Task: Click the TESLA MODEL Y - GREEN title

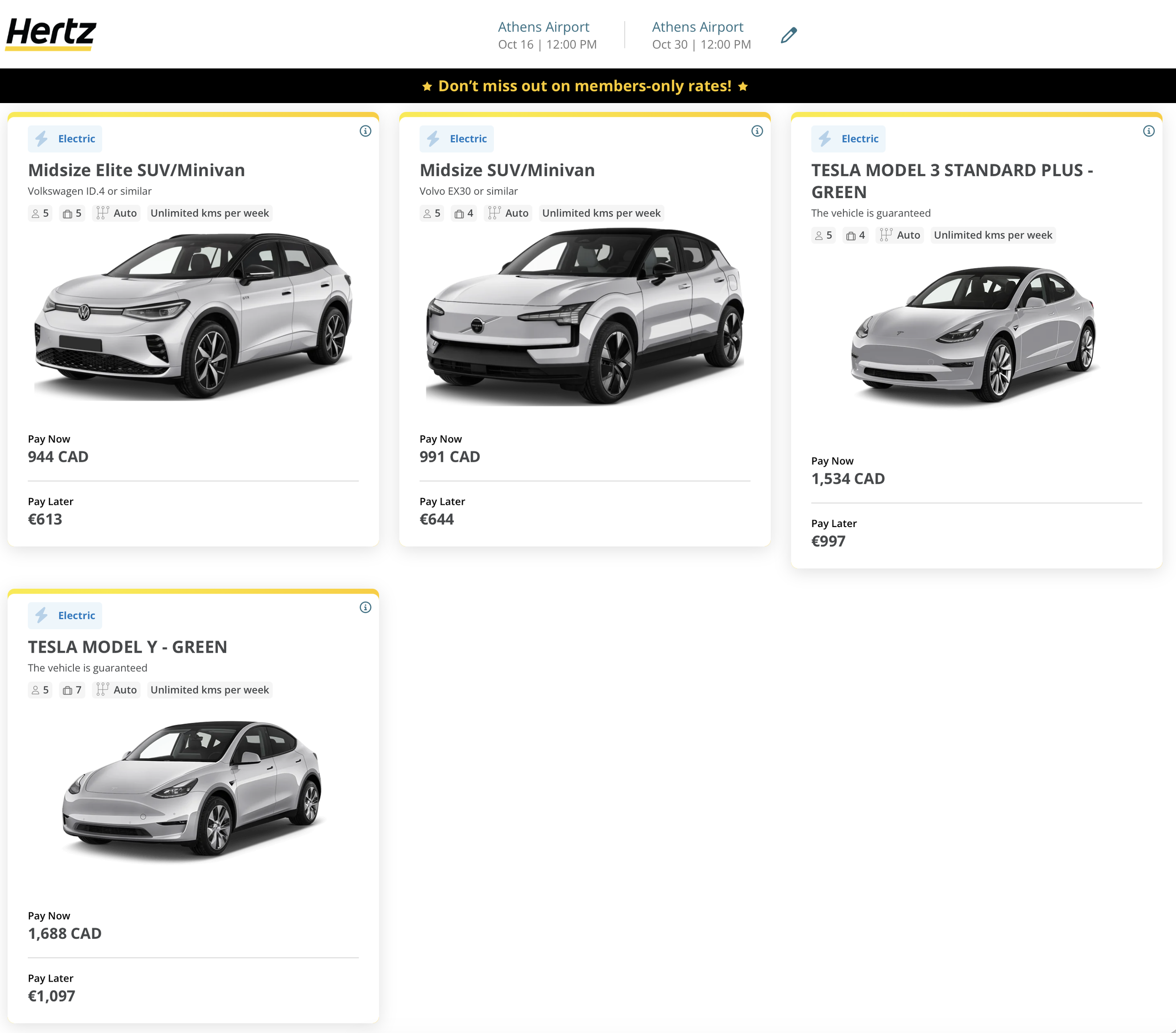Action: pyautogui.click(x=128, y=647)
